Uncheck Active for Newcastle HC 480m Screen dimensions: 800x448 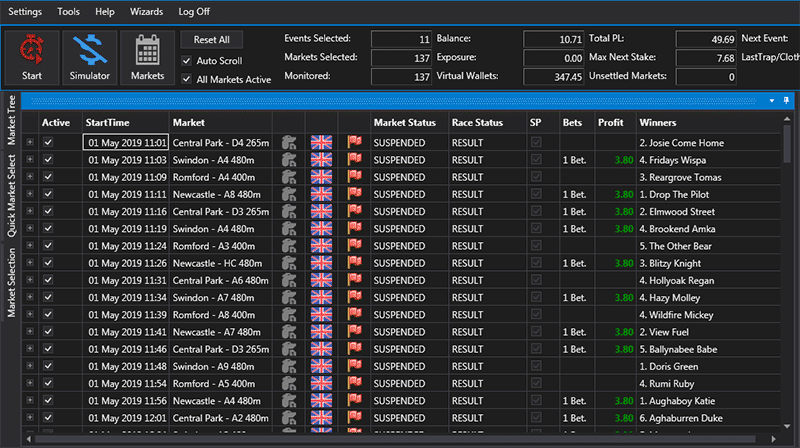48,263
